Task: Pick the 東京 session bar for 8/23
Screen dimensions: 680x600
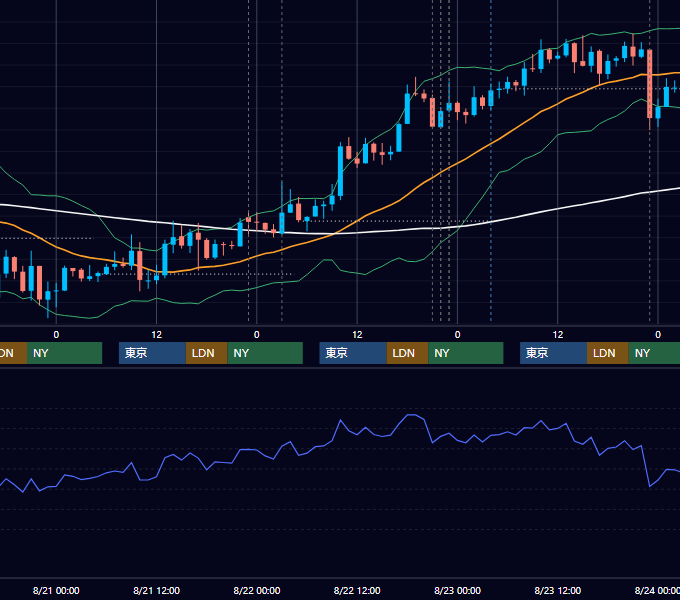Action: [x=553, y=353]
